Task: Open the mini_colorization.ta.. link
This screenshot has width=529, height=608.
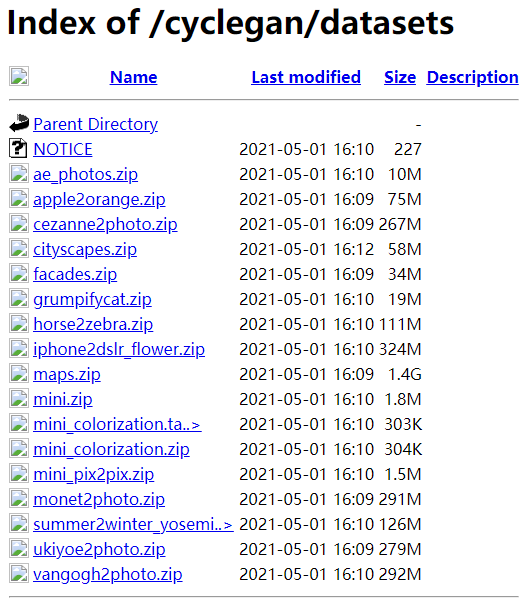Action: click(x=117, y=425)
